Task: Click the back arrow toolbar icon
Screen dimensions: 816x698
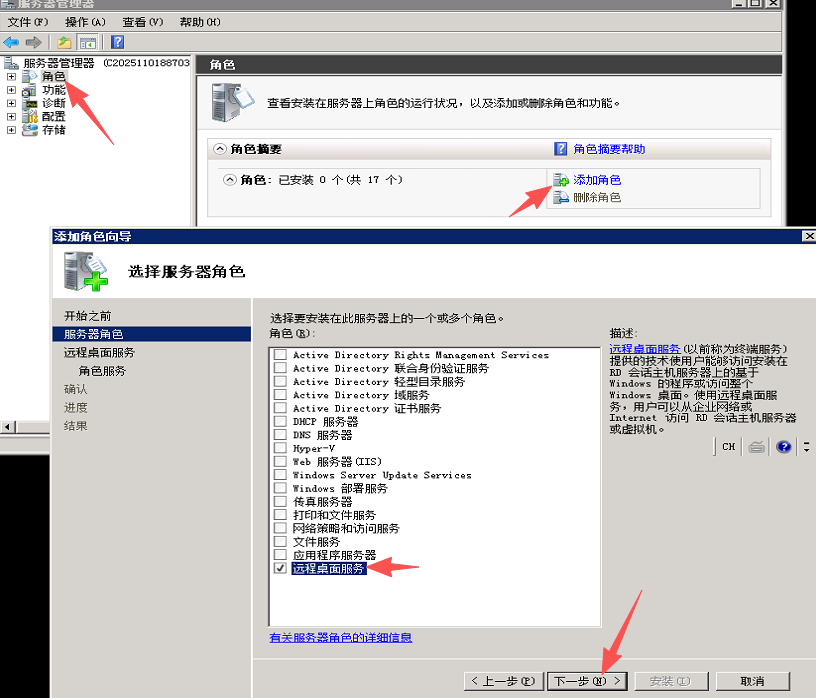Action: (11, 42)
